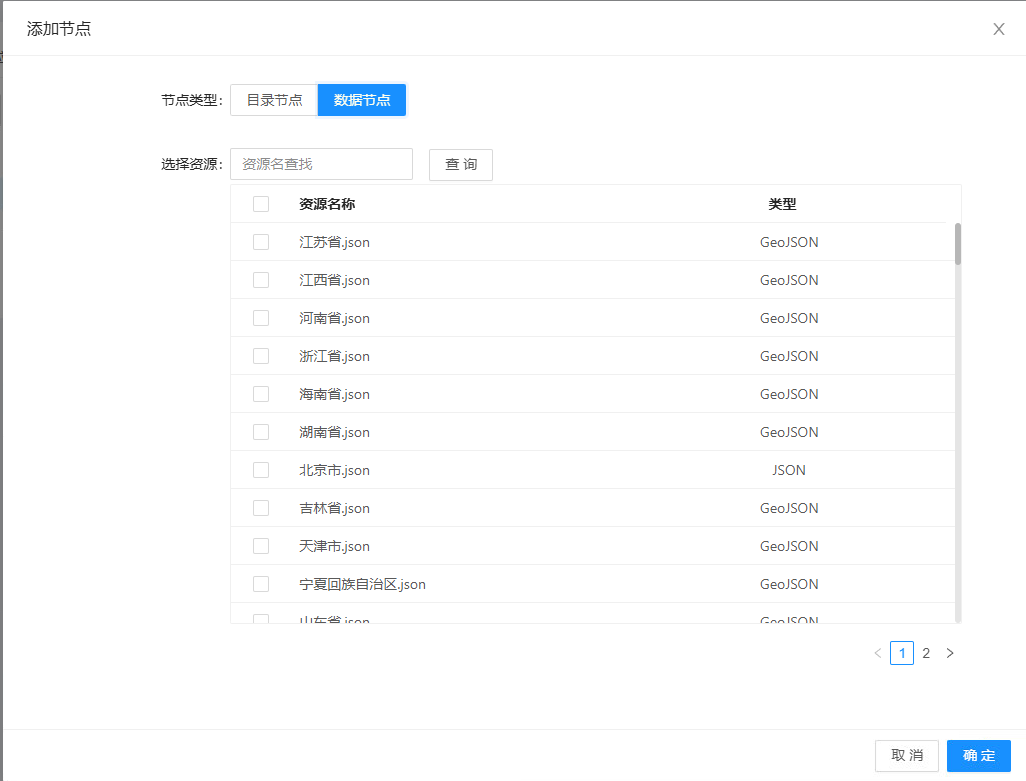Image resolution: width=1026 pixels, height=781 pixels.
Task: Open the 湖南省.json resource link
Action: coord(335,431)
